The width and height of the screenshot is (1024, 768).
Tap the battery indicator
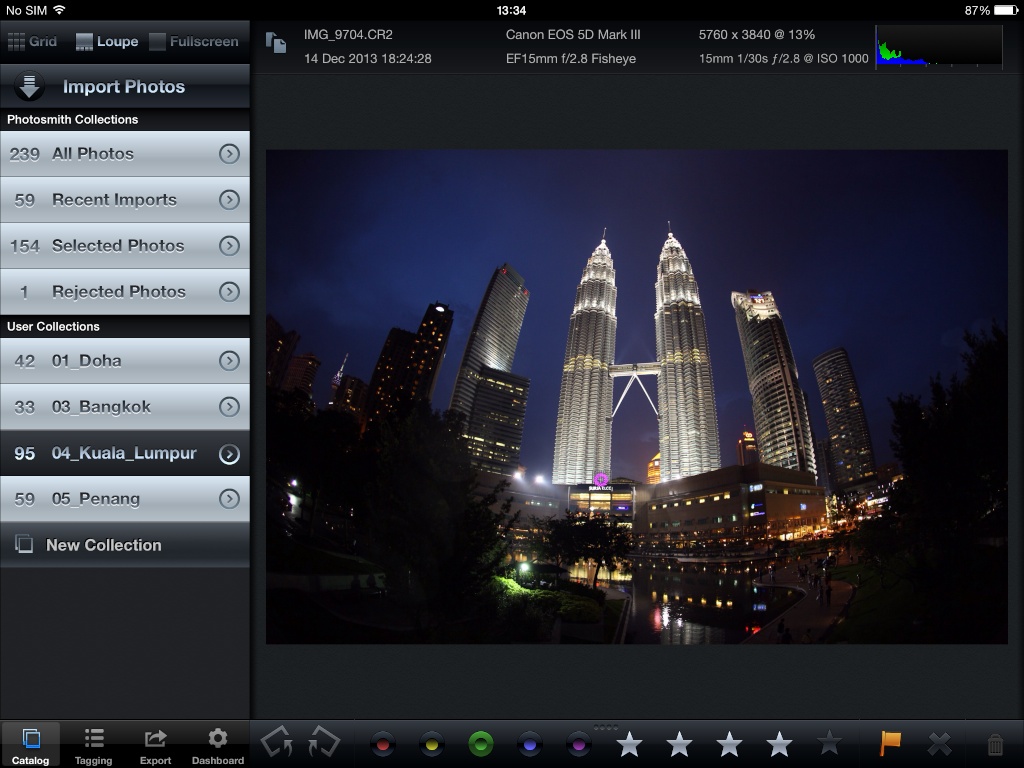click(1006, 10)
